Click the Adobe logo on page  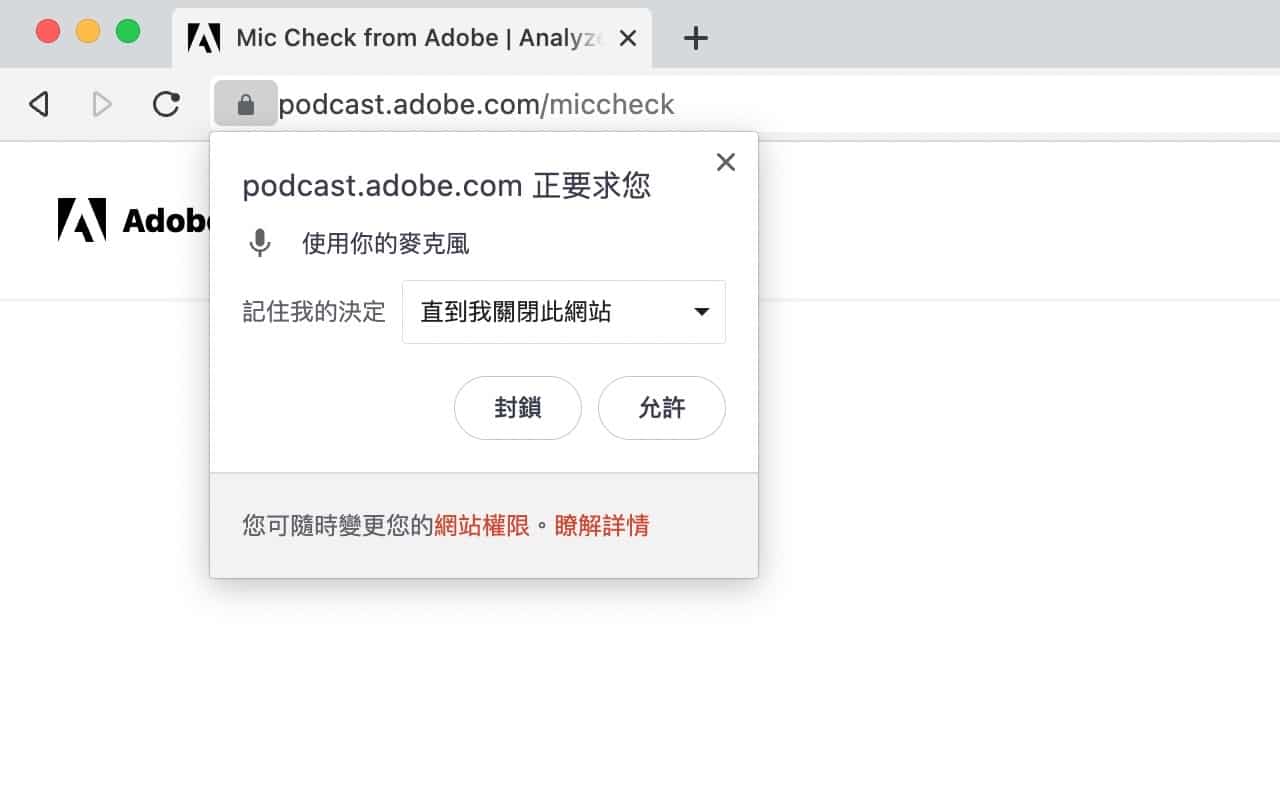82,220
